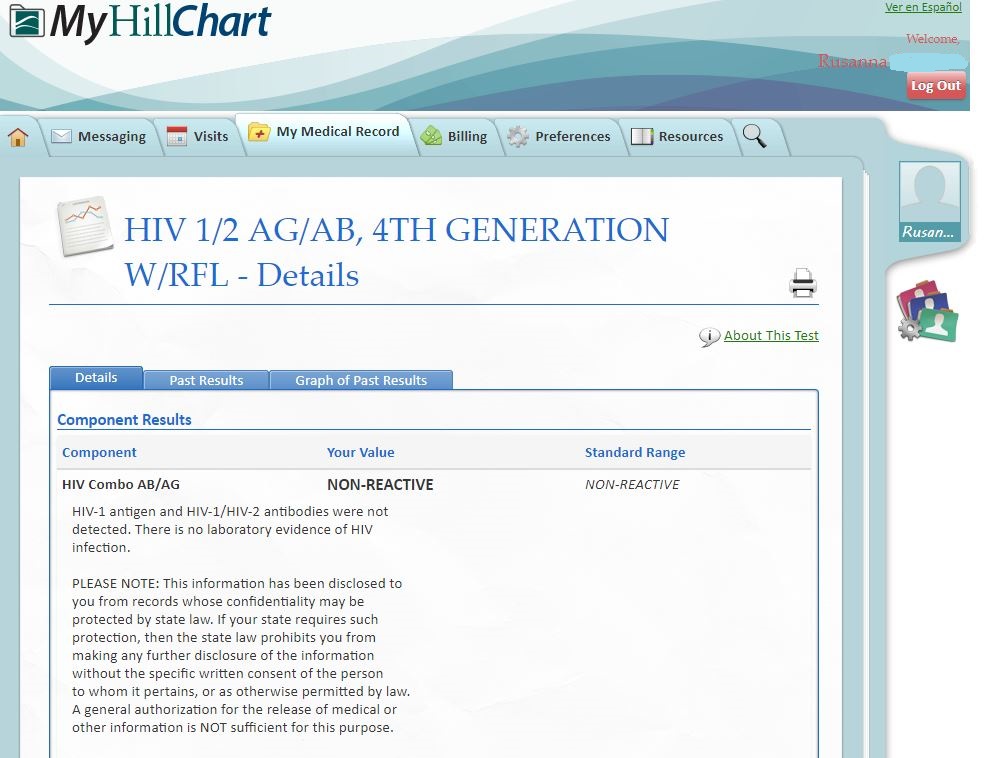Click the About This Test info icon
The width and height of the screenshot is (986, 758).
[709, 337]
